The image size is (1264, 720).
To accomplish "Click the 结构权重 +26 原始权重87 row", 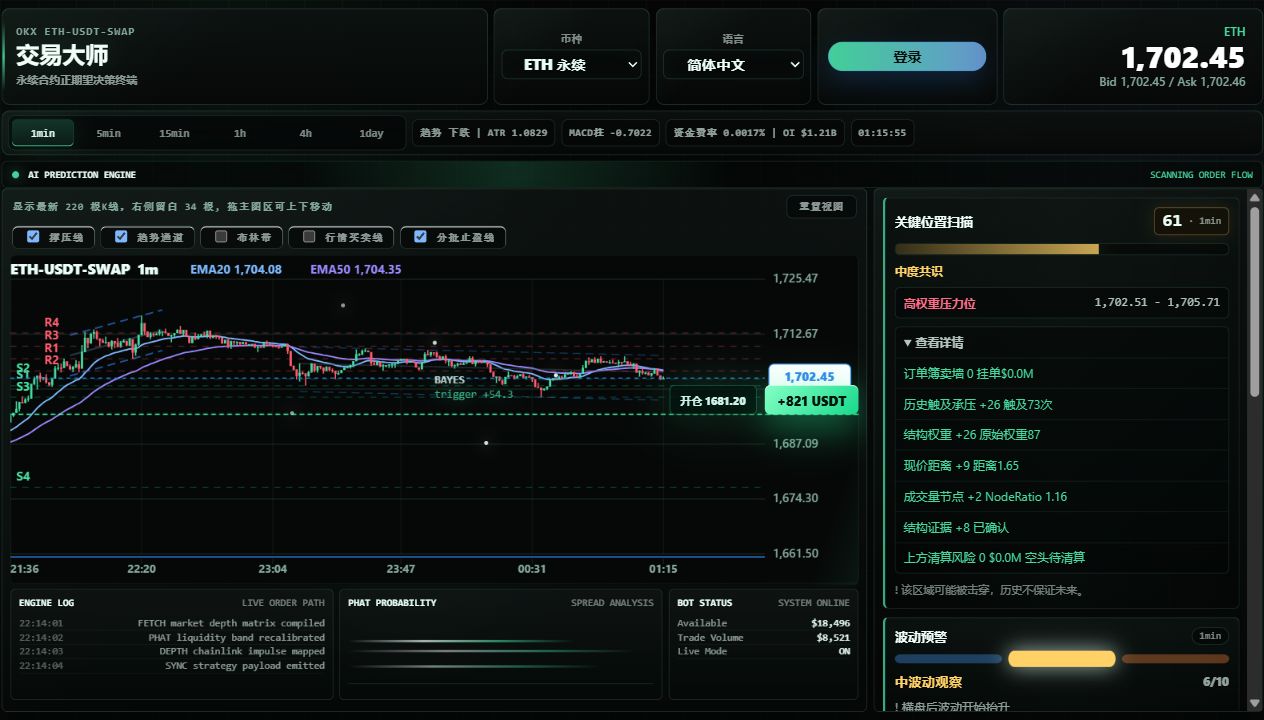I will click(x=1062, y=435).
